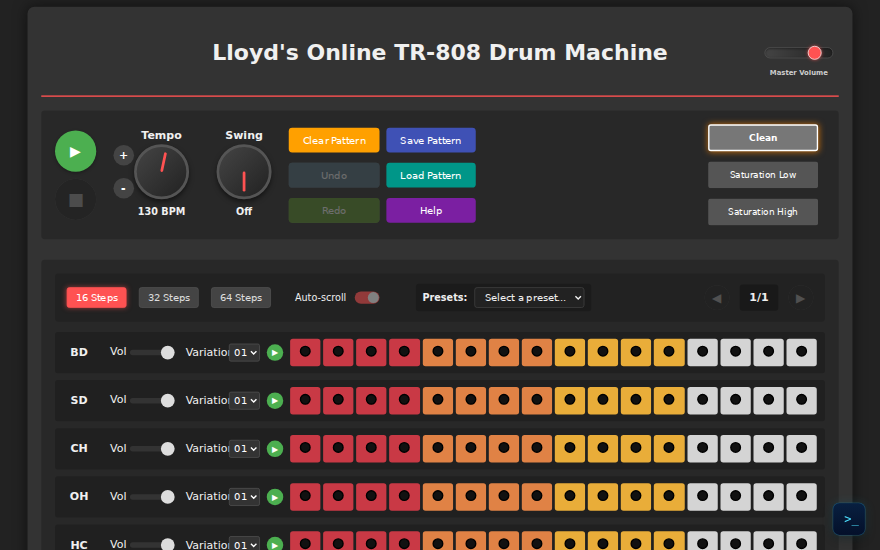Toggle CH step 12 last yellow pad
This screenshot has height=550, width=880.
669,449
